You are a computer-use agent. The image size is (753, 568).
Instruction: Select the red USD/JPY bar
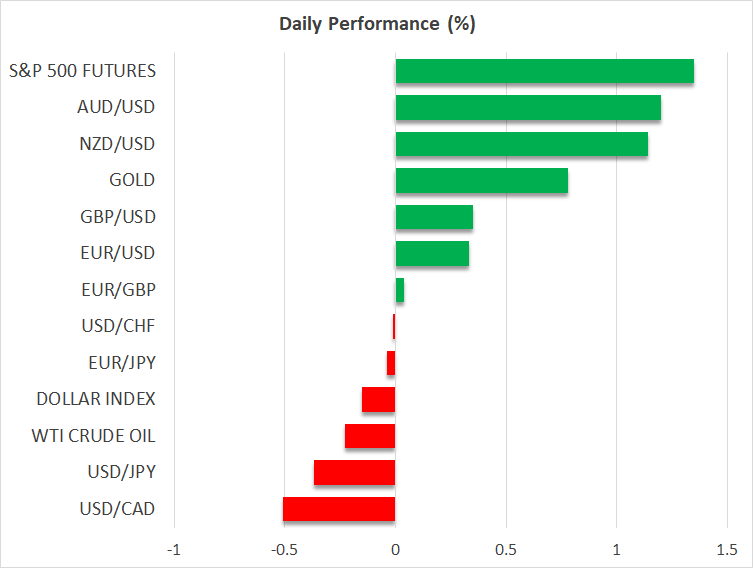(354, 473)
